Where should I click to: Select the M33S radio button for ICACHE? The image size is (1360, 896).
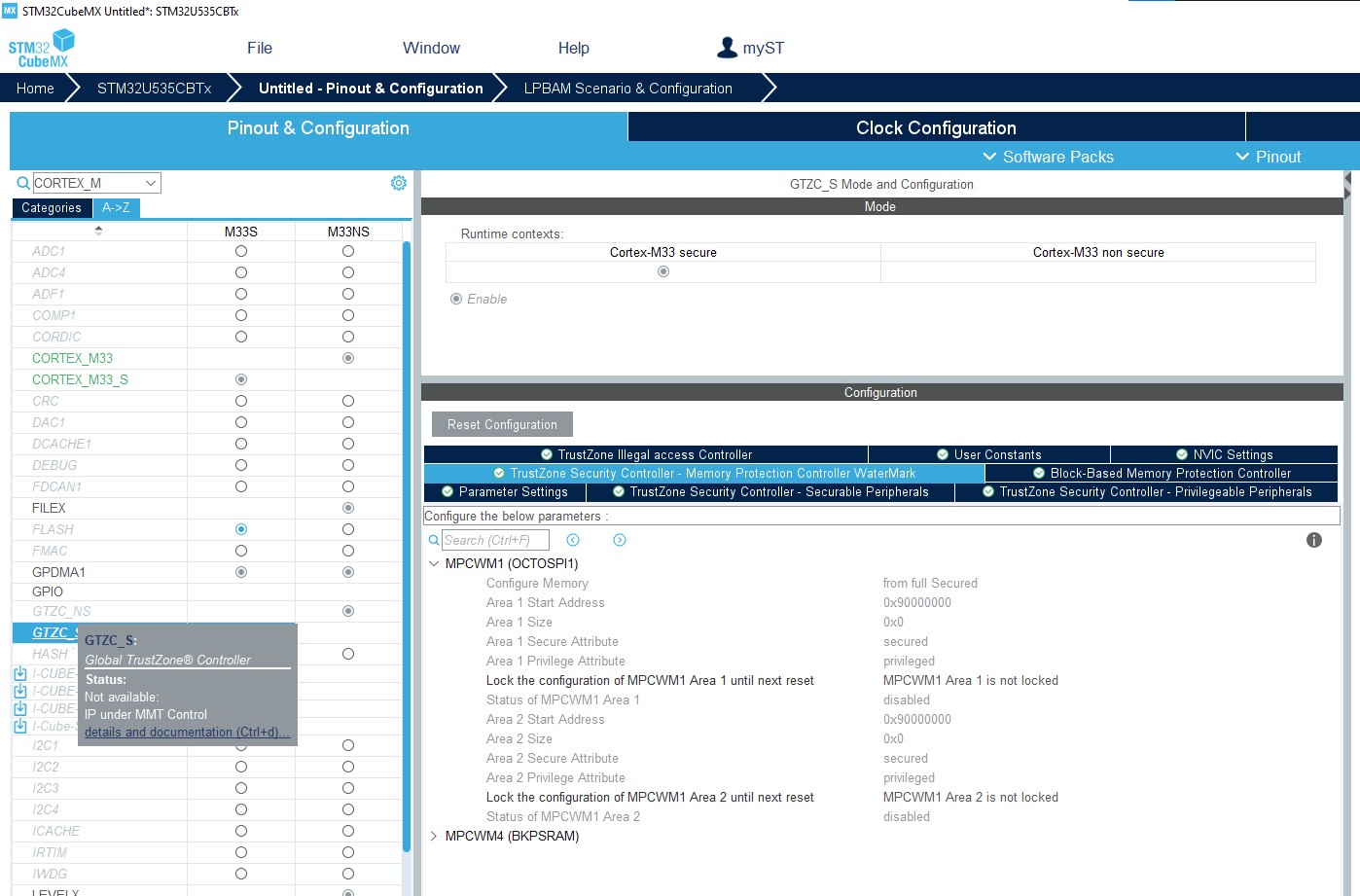pyautogui.click(x=241, y=831)
